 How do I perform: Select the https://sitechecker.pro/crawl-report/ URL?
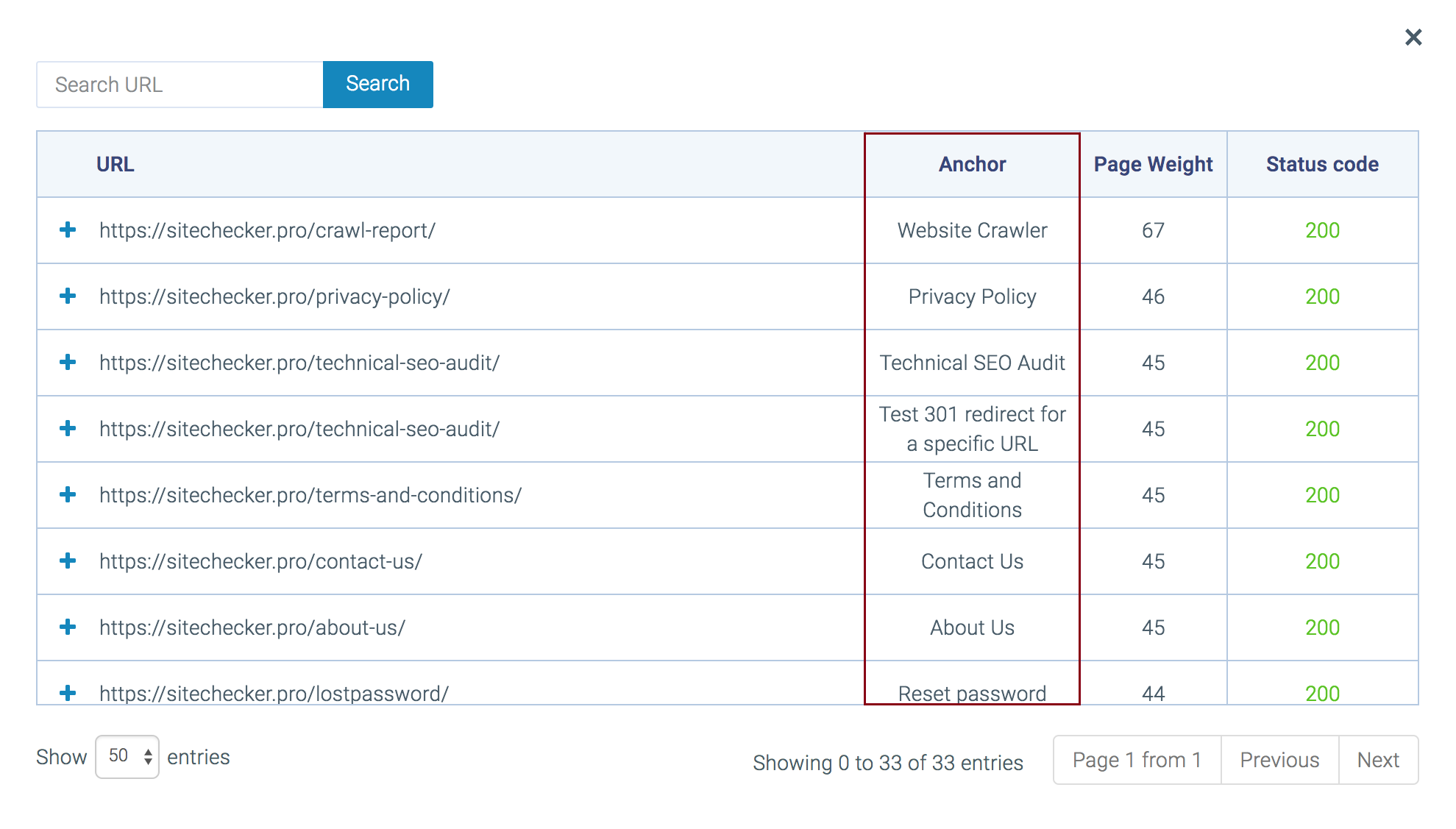coord(267,230)
